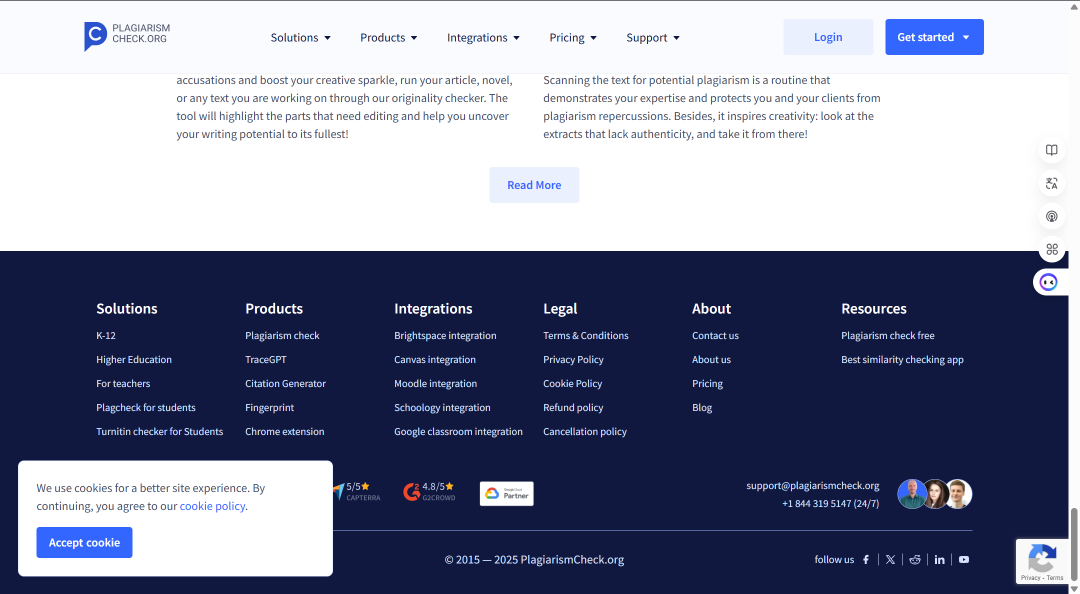Open the YouTube social icon

(x=964, y=560)
